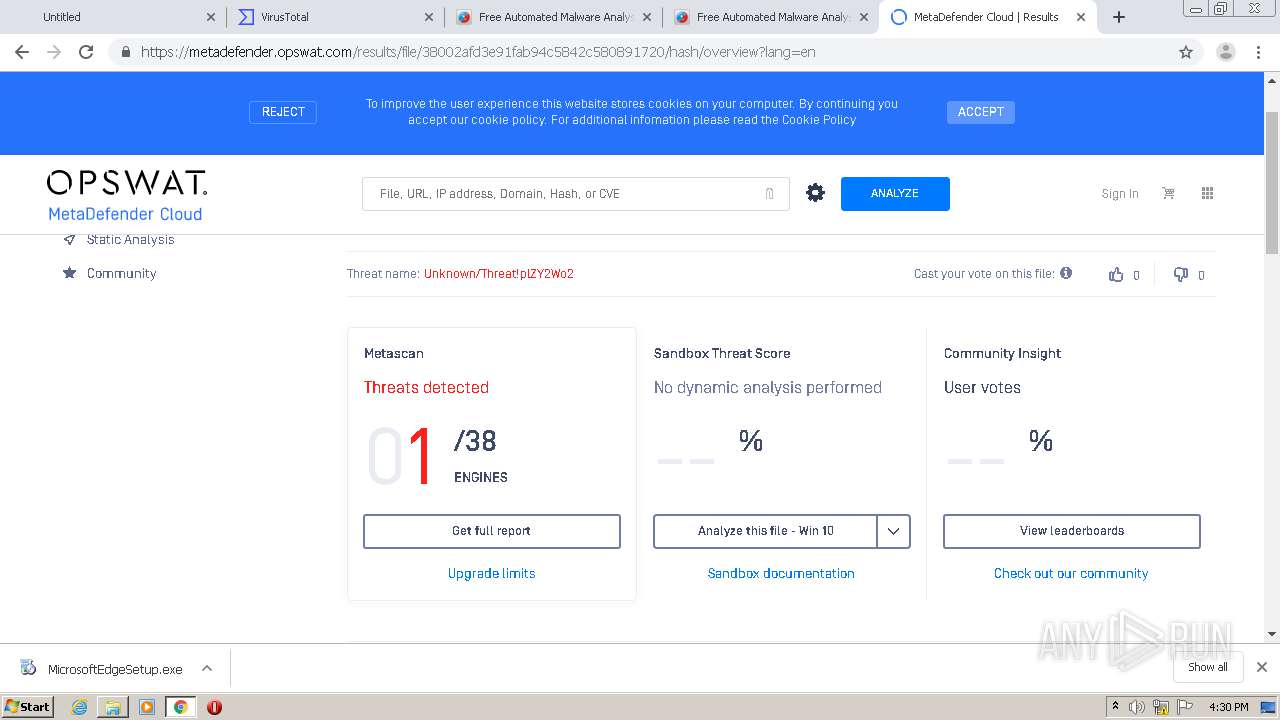
Task: Click the red stop-sign taskbar icon
Action: [x=214, y=707]
